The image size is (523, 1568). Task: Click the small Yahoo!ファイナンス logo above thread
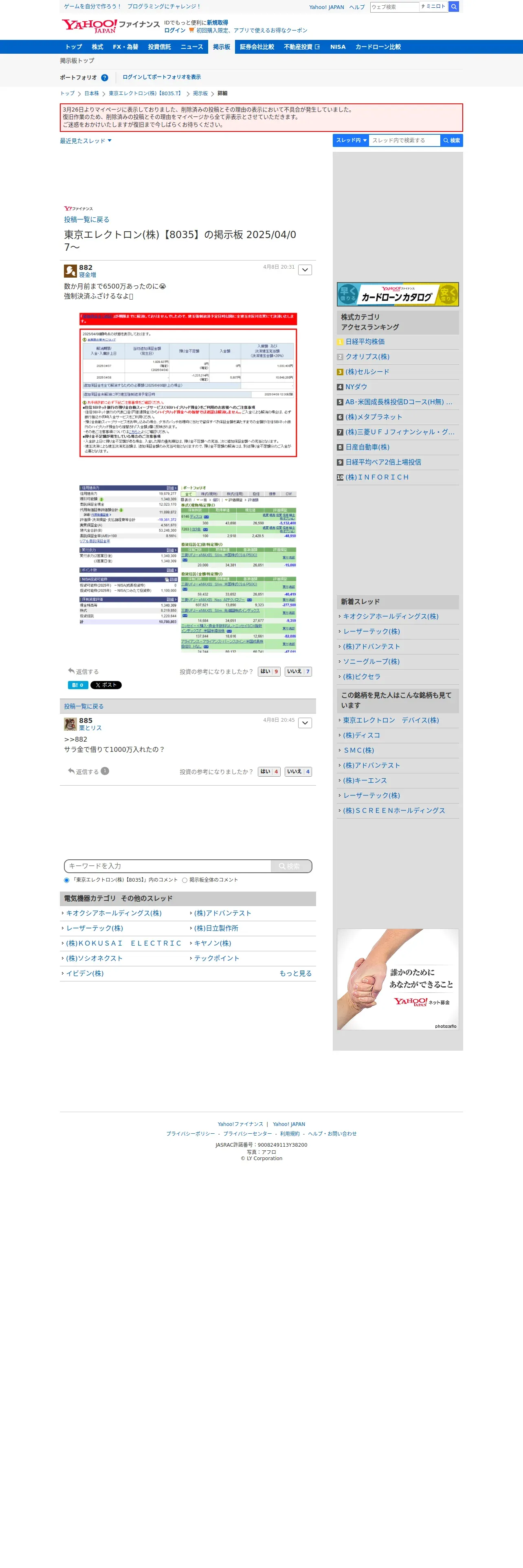[79, 209]
